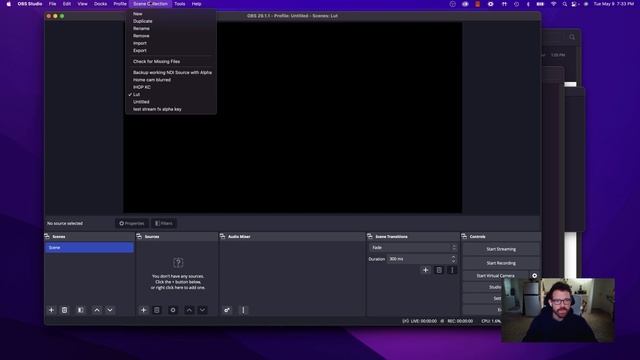The width and height of the screenshot is (640, 360).
Task: Open Control Center in menu bar
Action: pos(575,4)
